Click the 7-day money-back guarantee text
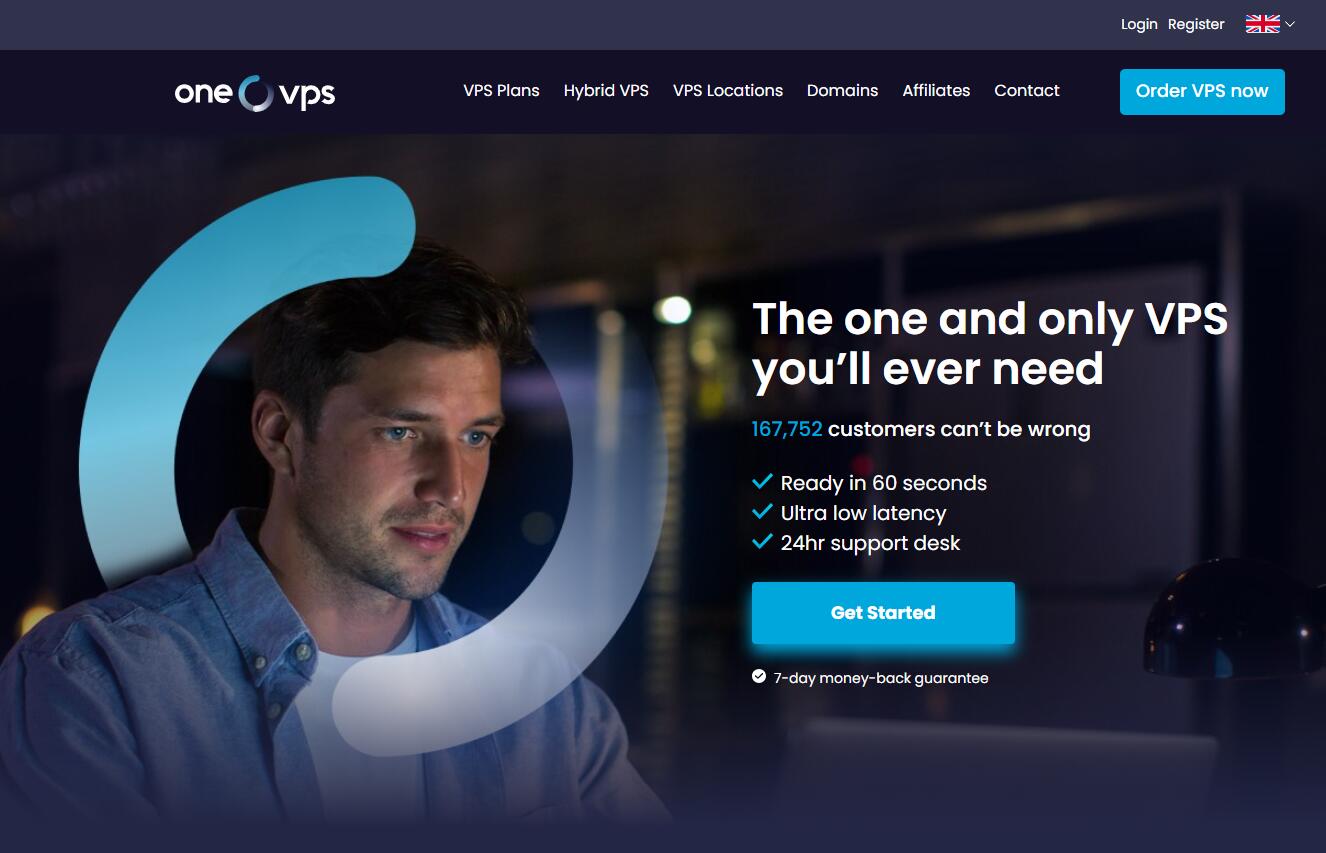Image resolution: width=1326 pixels, height=853 pixels. [x=881, y=678]
